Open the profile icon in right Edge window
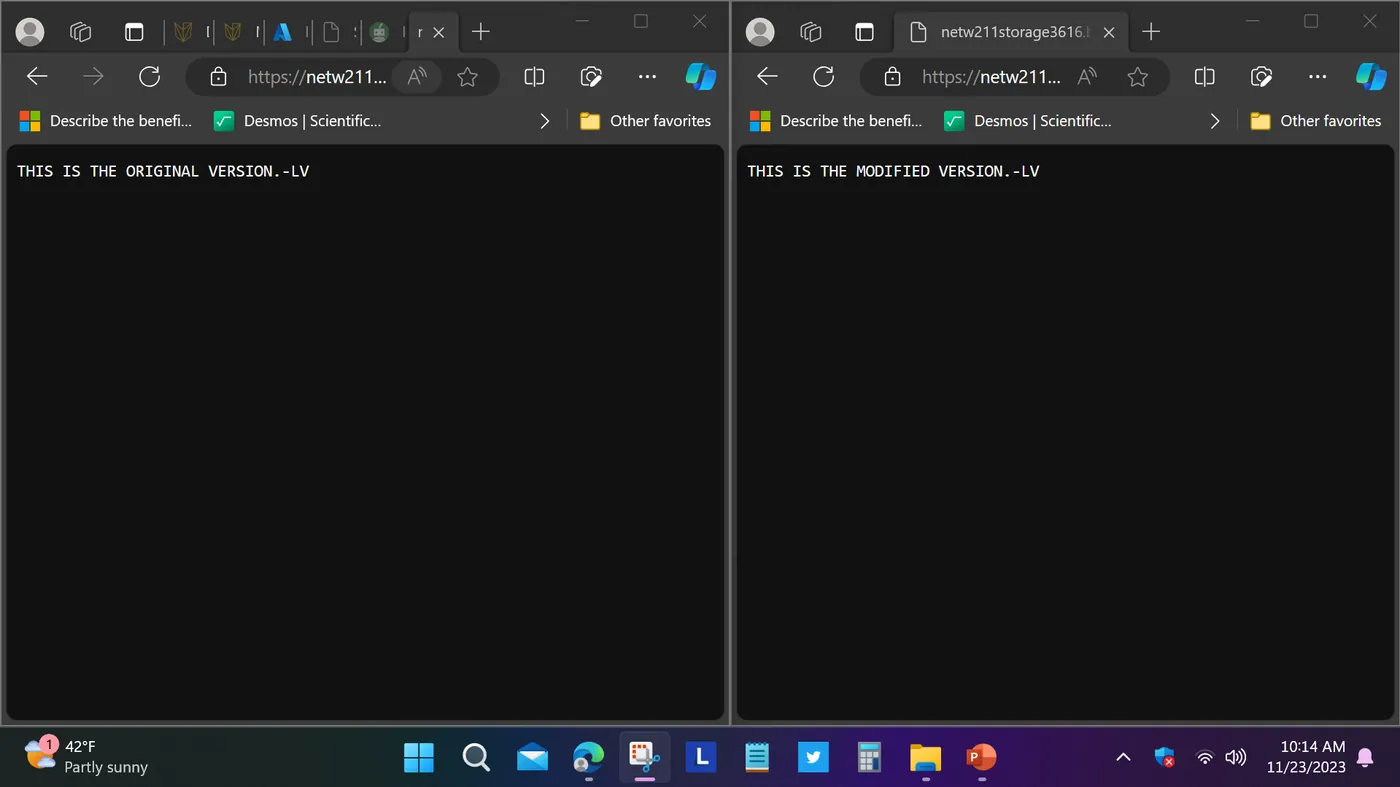The image size is (1400, 787). (760, 32)
